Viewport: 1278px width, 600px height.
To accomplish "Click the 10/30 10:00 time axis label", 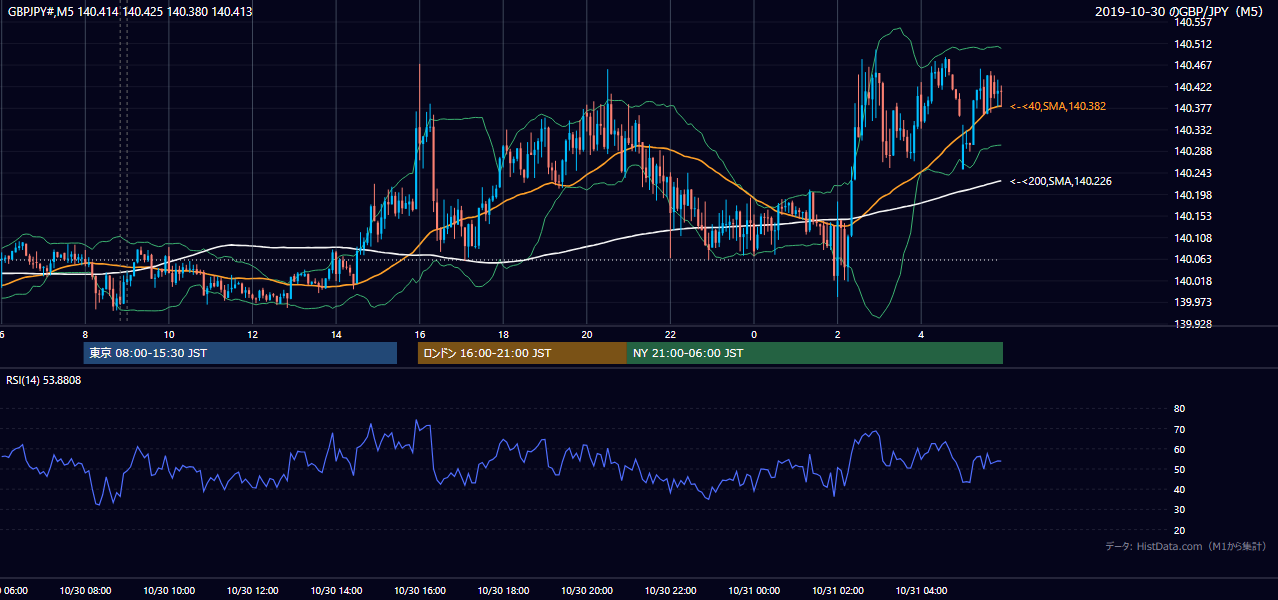I will tap(169, 591).
